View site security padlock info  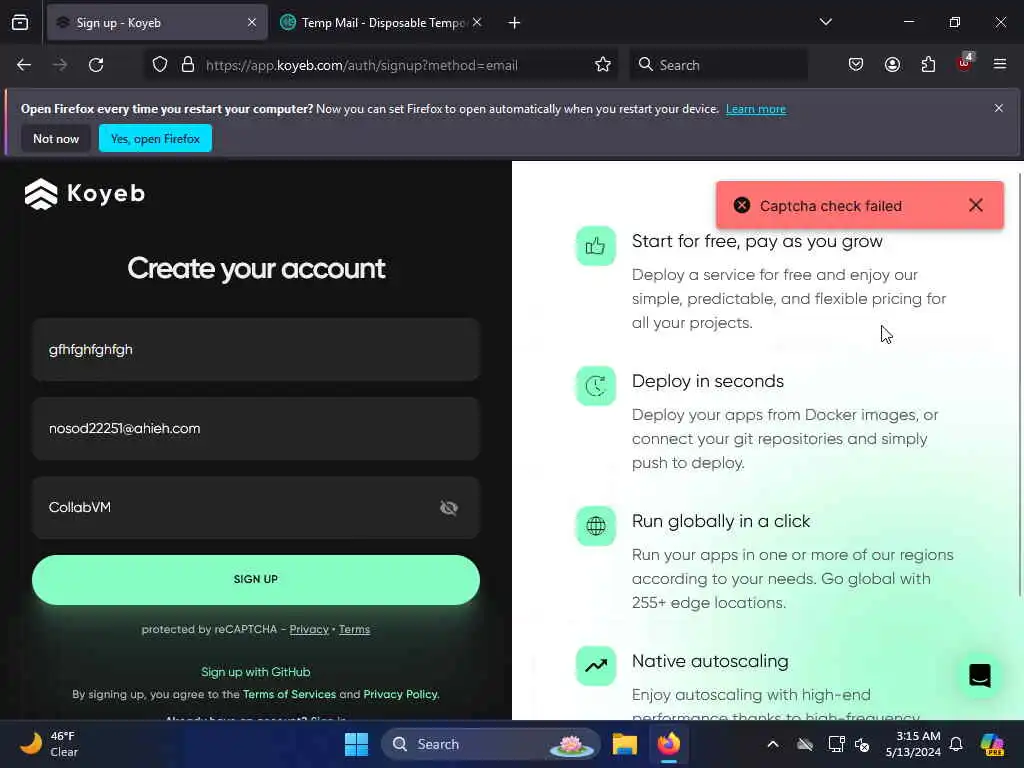[x=188, y=65]
